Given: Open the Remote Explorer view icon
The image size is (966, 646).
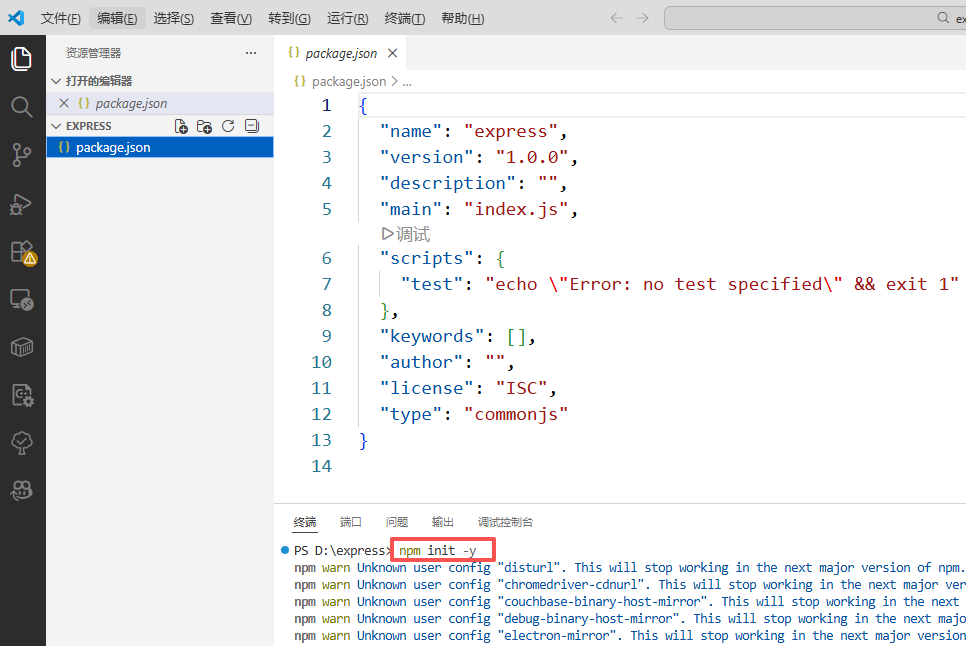Looking at the screenshot, I should point(22,299).
